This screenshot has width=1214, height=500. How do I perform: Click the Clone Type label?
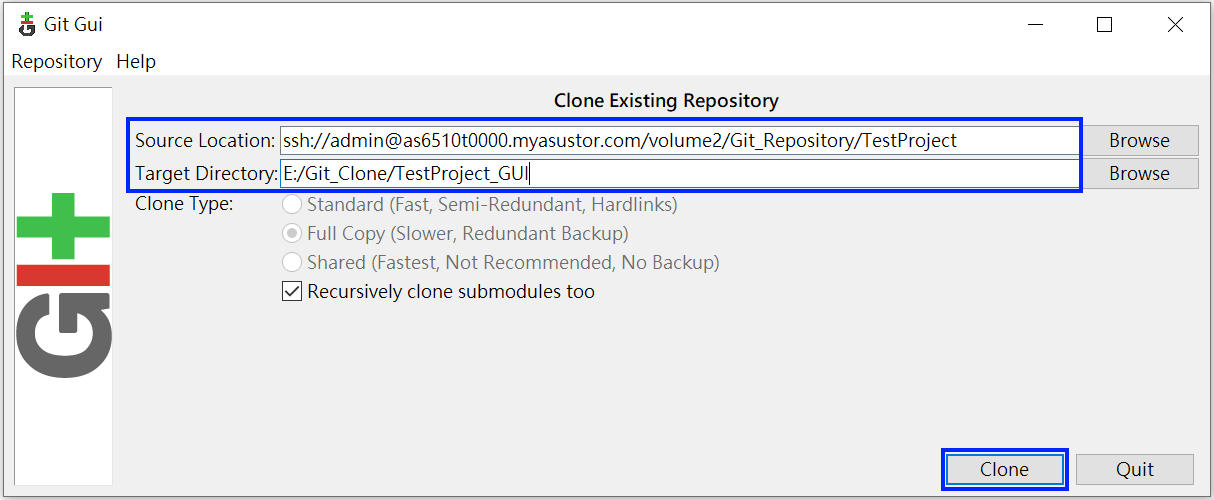click(x=184, y=204)
